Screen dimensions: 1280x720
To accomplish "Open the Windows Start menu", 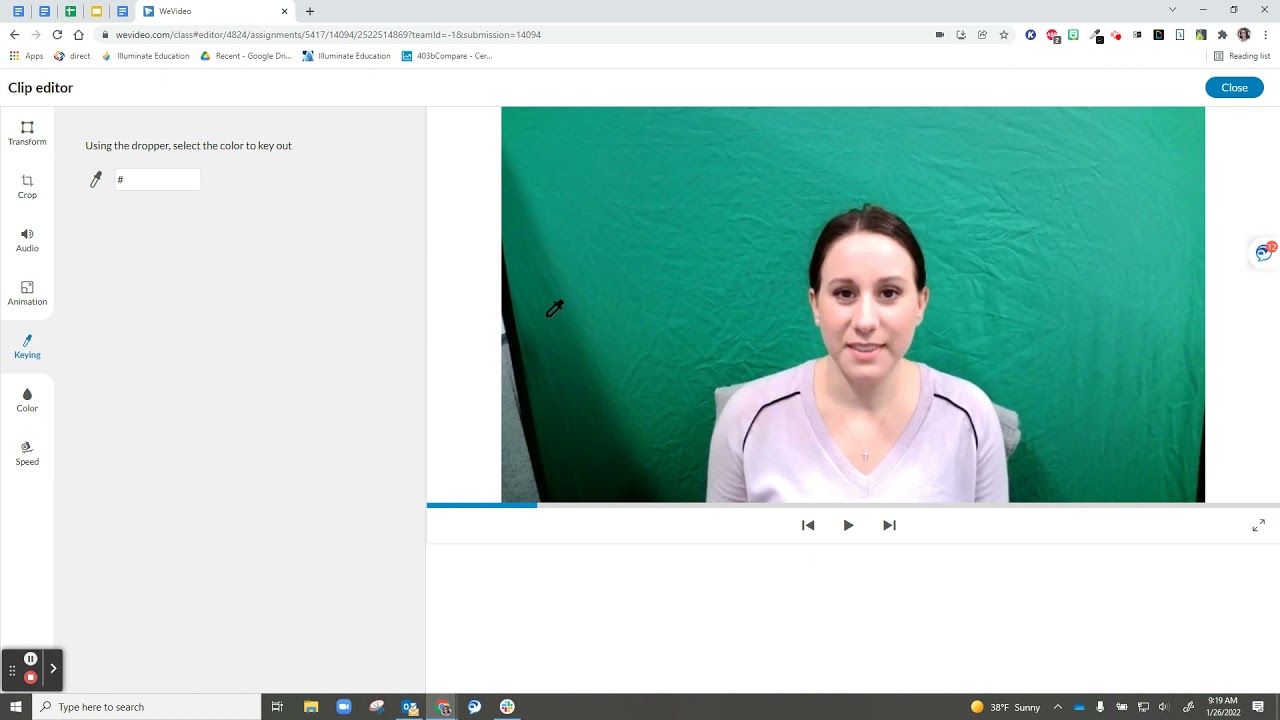I will point(16,707).
